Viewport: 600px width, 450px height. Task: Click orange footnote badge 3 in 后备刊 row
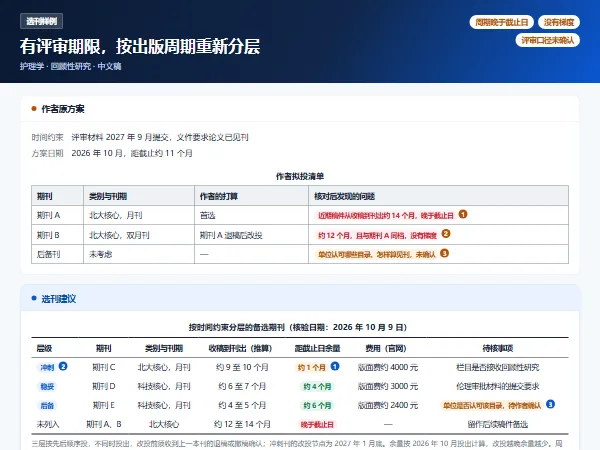[444, 253]
